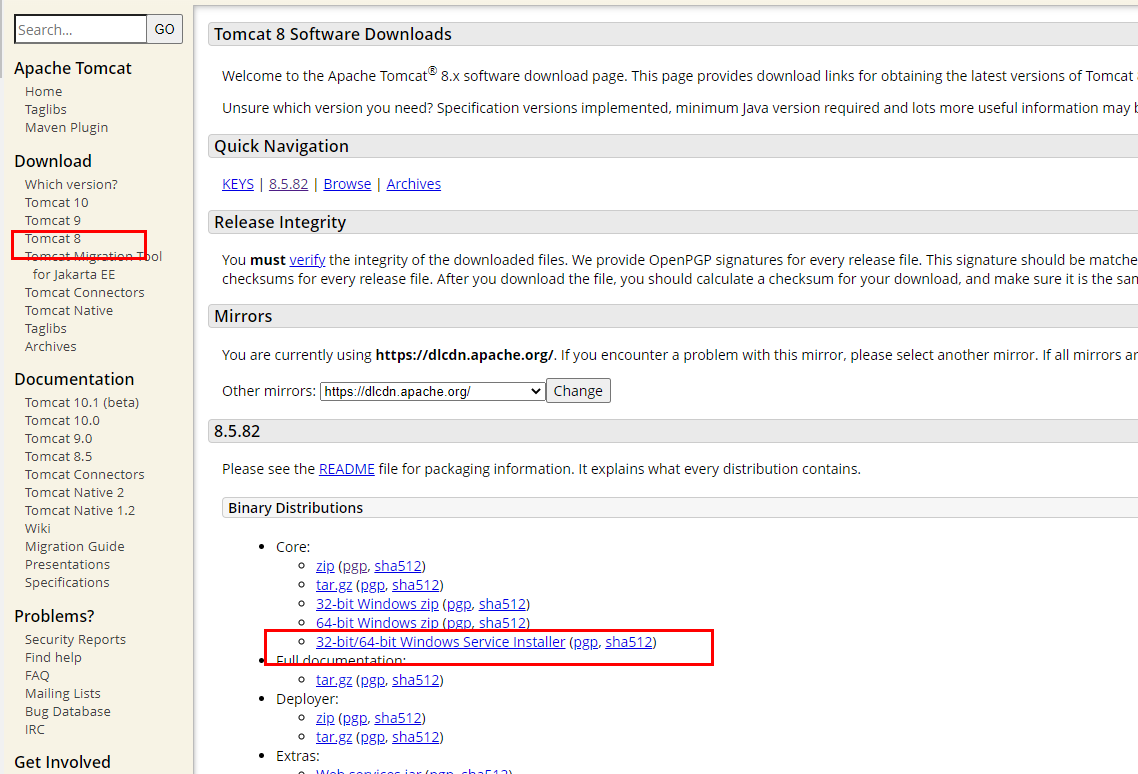
Task: Open the Maven Plugin link
Action: pyautogui.click(x=66, y=128)
